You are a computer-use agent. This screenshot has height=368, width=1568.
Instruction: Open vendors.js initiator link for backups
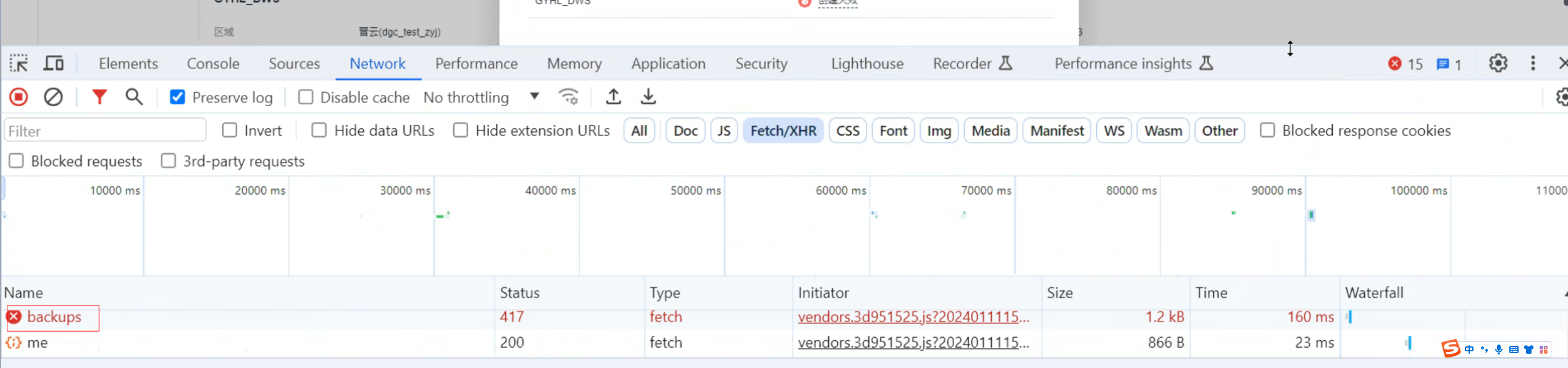[913, 317]
